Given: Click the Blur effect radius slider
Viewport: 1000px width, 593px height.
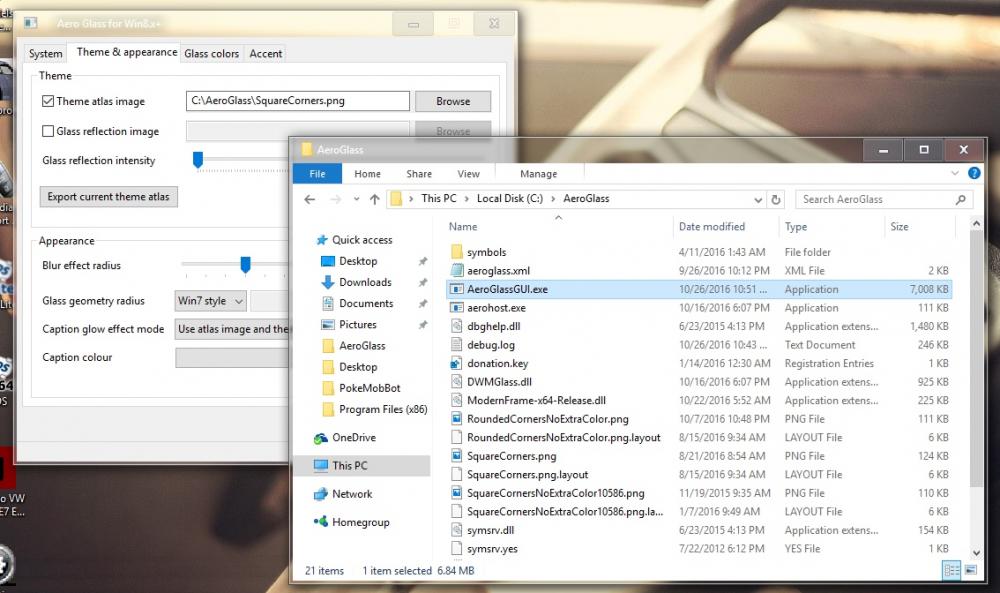Looking at the screenshot, I should pyautogui.click(x=245, y=265).
